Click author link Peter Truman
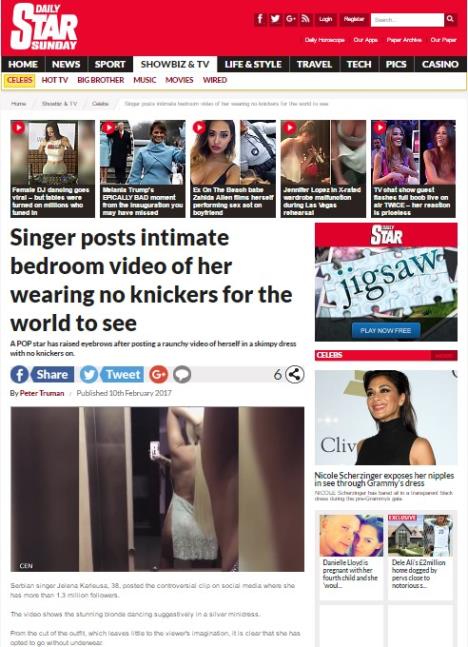This screenshot has height=647, width=468. [42, 393]
